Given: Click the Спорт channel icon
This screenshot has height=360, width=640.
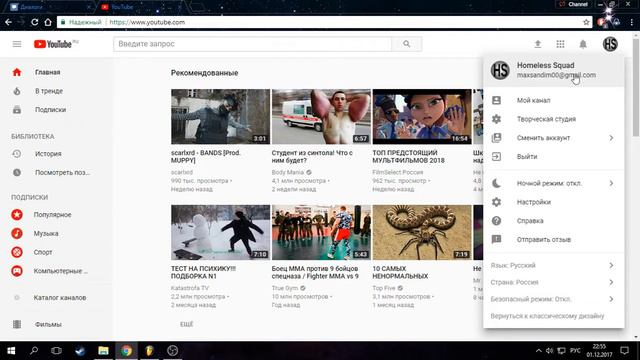Looking at the screenshot, I should click(17, 252).
